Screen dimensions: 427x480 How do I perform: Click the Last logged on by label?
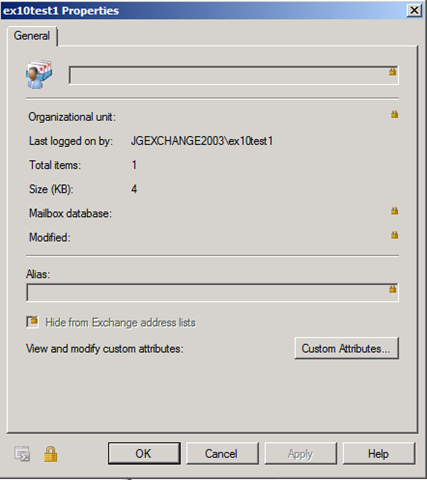71,141
